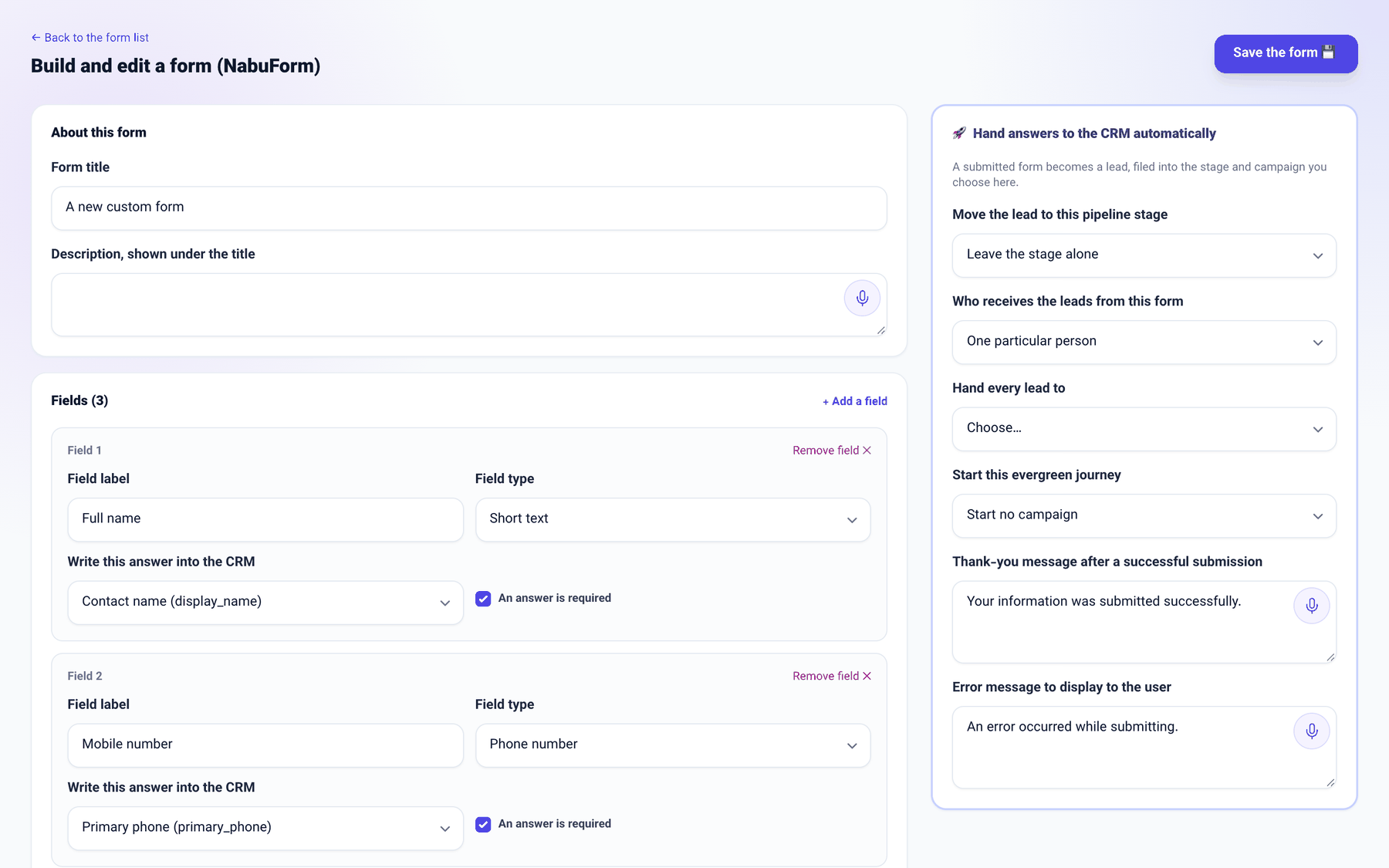Save the form
Image resolution: width=1389 pixels, height=868 pixels.
[1286, 53]
